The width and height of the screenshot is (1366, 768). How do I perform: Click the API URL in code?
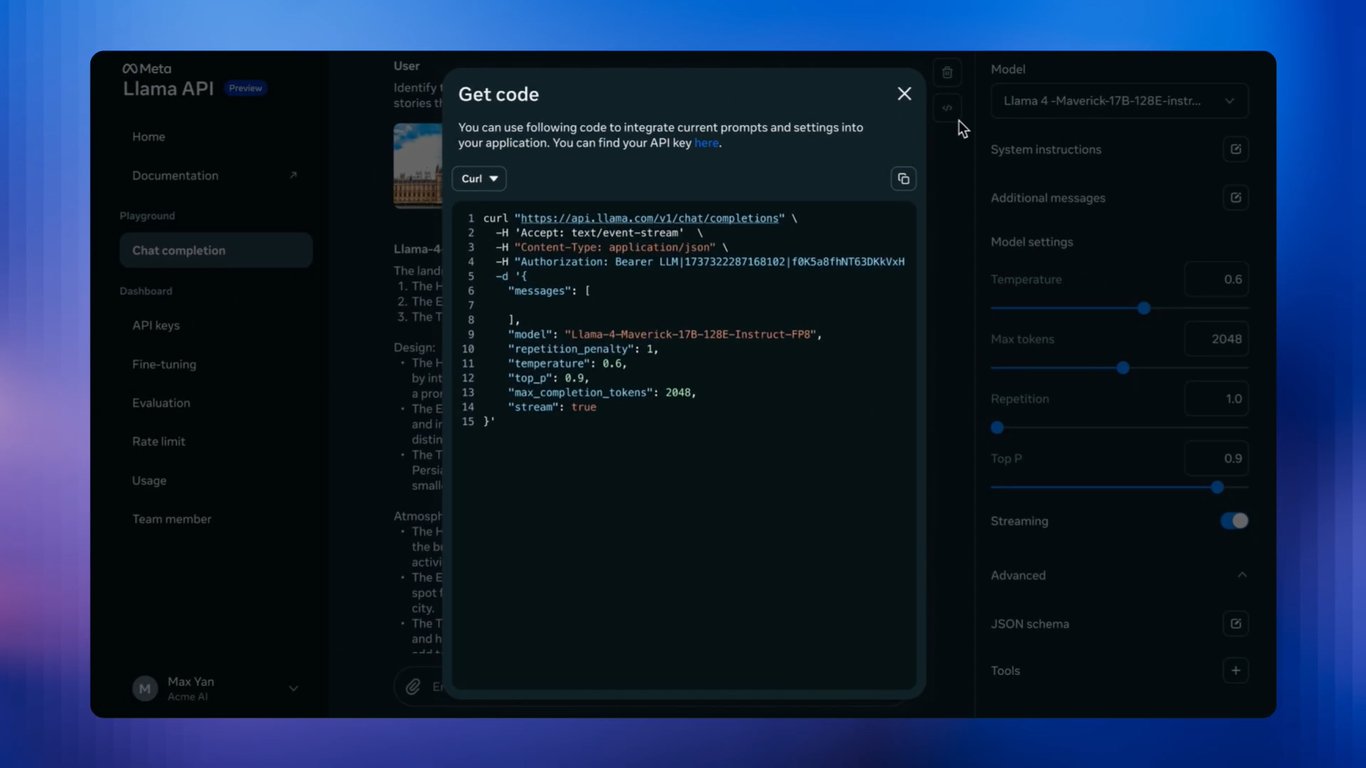[649, 218]
